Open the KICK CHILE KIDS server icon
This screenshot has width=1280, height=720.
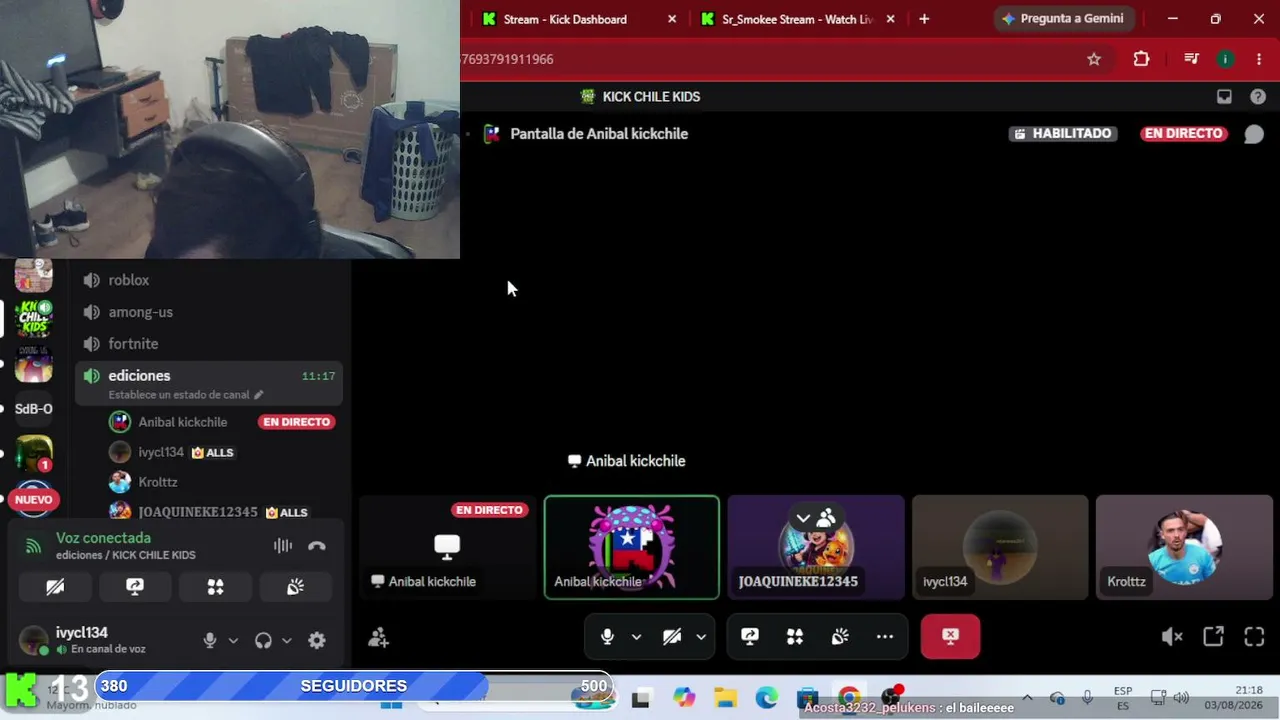coord(33,318)
